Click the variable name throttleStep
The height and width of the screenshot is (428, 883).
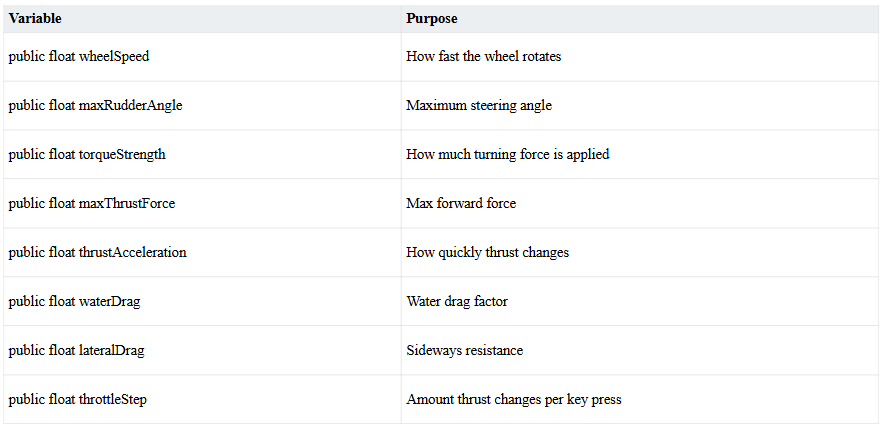tap(114, 400)
